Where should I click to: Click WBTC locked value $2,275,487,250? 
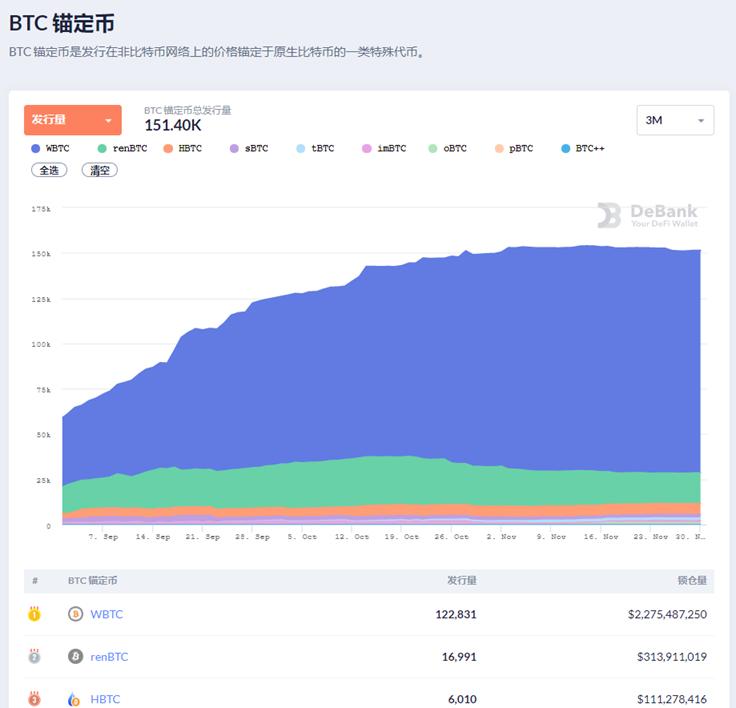[667, 614]
